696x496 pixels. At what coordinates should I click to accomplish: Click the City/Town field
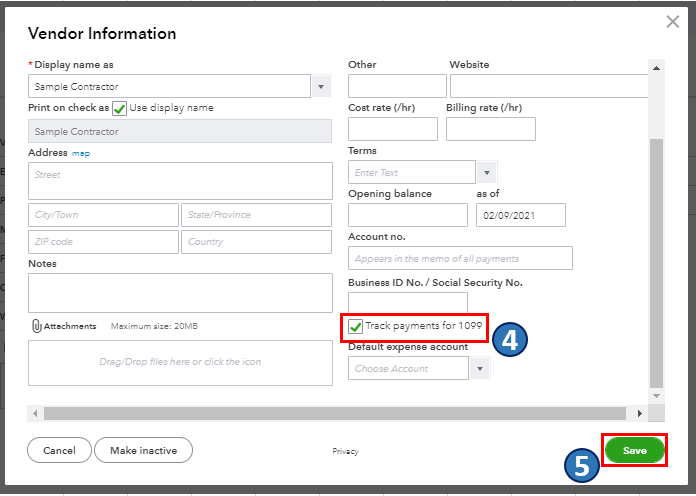tap(103, 215)
